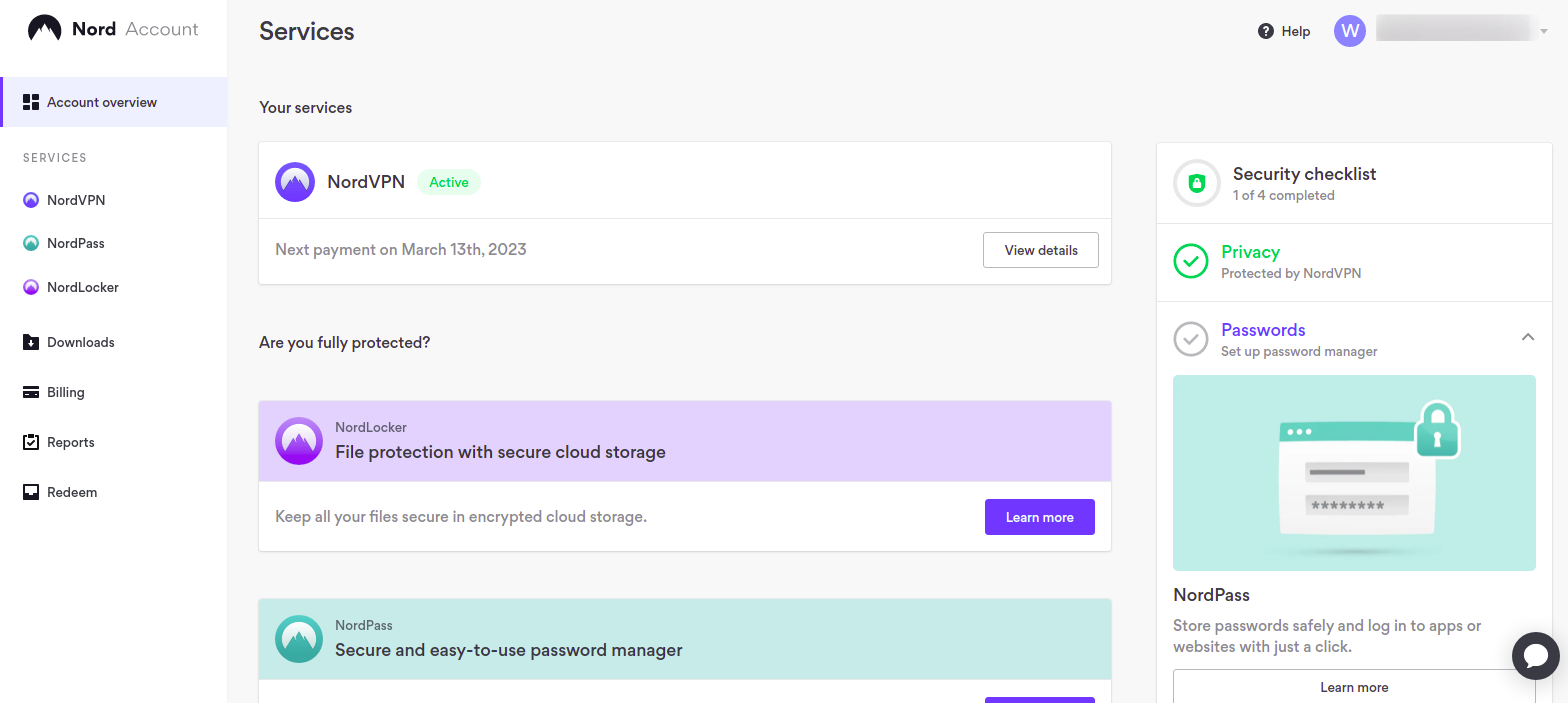Click the NordPass password manager illustration
This screenshot has width=1568, height=703.
[1354, 473]
